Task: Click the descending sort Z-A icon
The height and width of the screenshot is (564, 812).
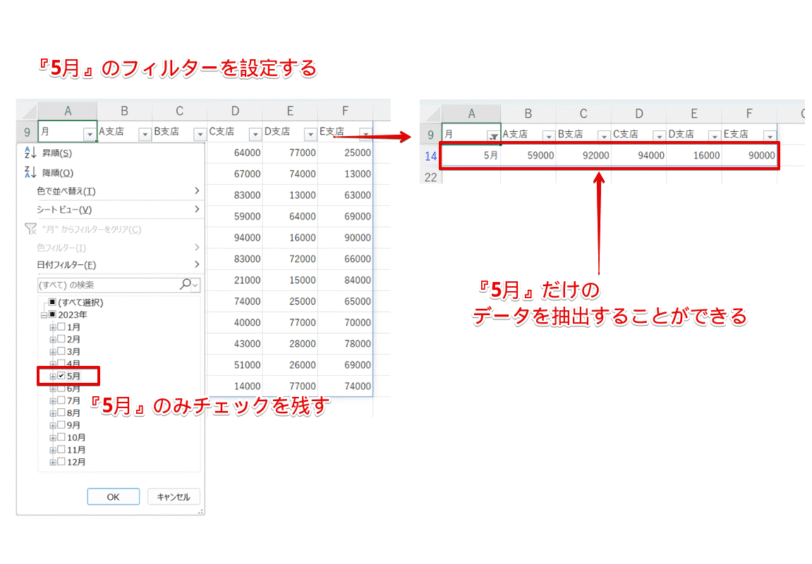Action: tap(30, 172)
